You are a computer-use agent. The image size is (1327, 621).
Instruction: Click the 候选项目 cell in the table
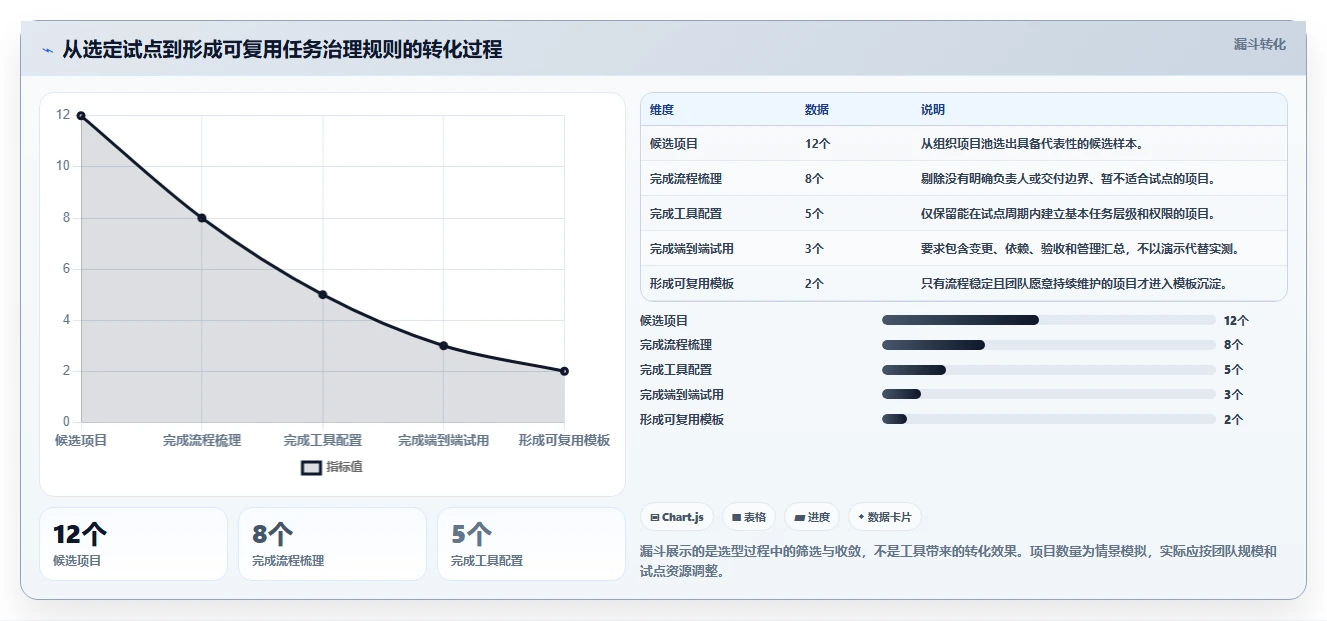(x=674, y=144)
